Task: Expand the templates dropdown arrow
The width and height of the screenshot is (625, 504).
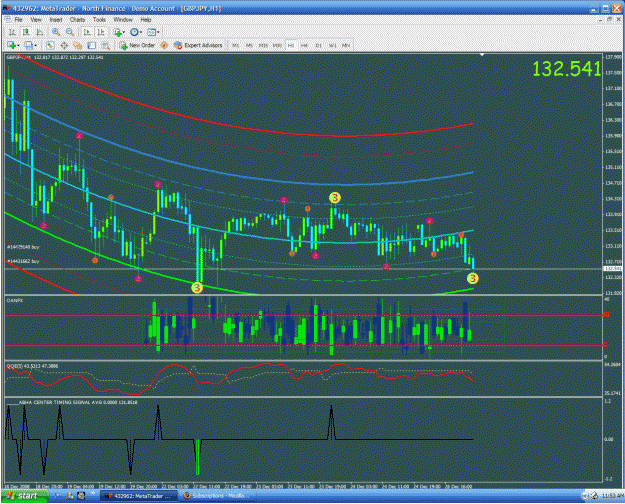Action: pos(158,32)
